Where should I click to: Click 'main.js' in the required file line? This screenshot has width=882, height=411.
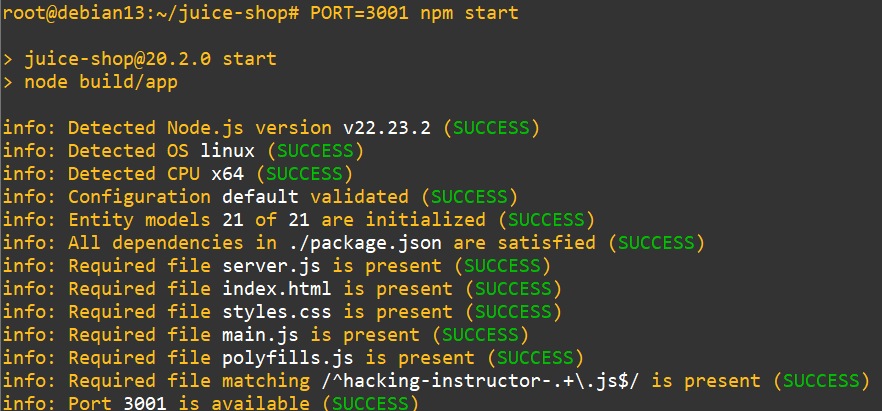(x=260, y=335)
